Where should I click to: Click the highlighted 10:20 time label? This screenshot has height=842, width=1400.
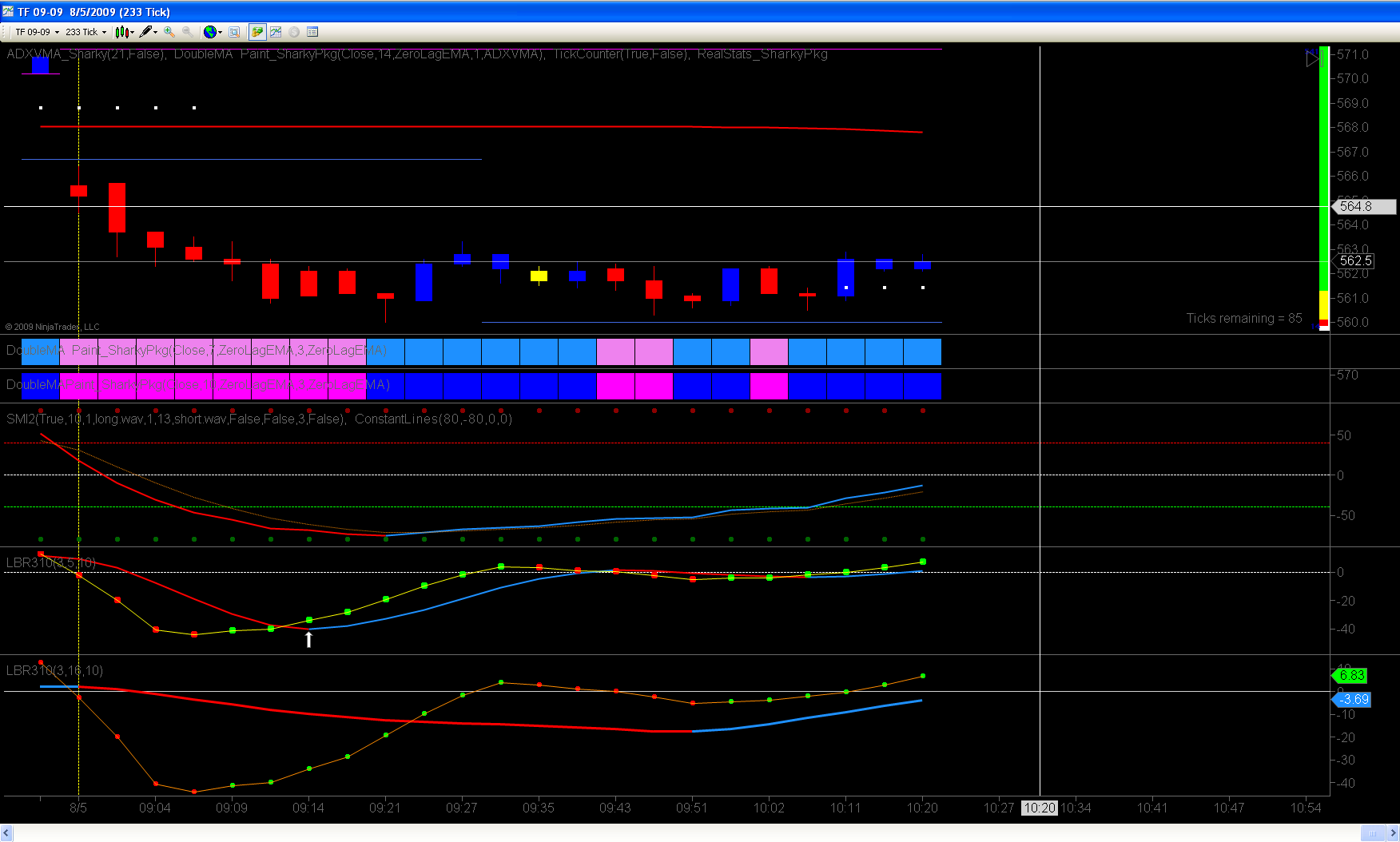point(1040,808)
